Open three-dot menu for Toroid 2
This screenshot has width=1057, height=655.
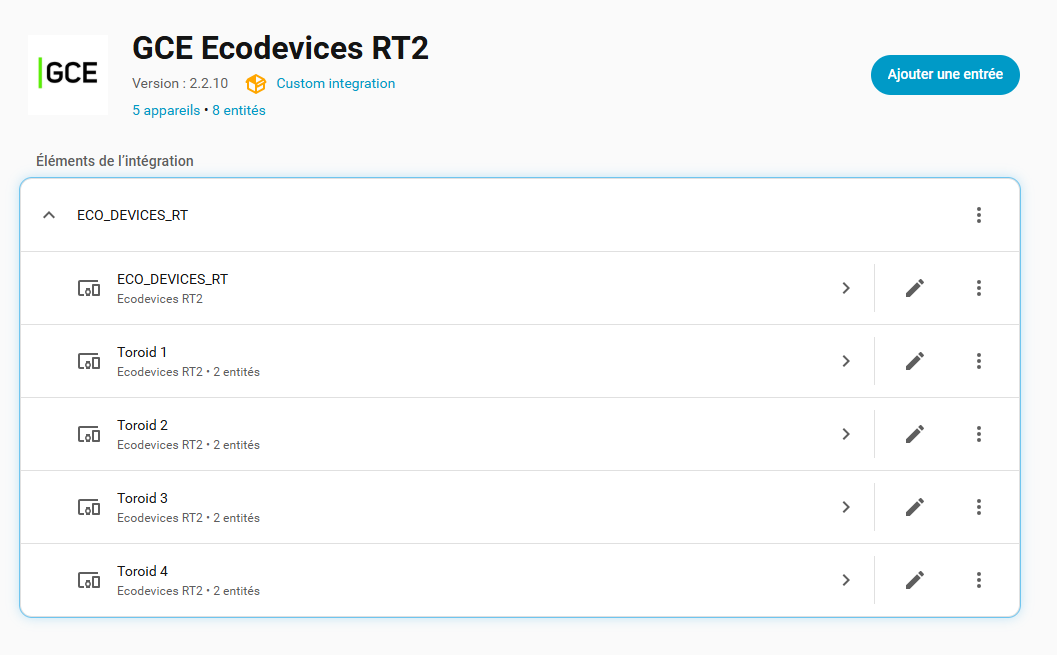[x=979, y=434]
